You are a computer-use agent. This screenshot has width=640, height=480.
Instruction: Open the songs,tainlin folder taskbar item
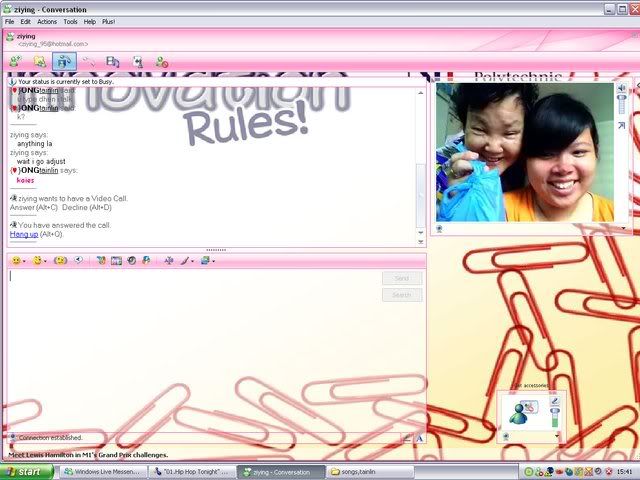click(370, 472)
